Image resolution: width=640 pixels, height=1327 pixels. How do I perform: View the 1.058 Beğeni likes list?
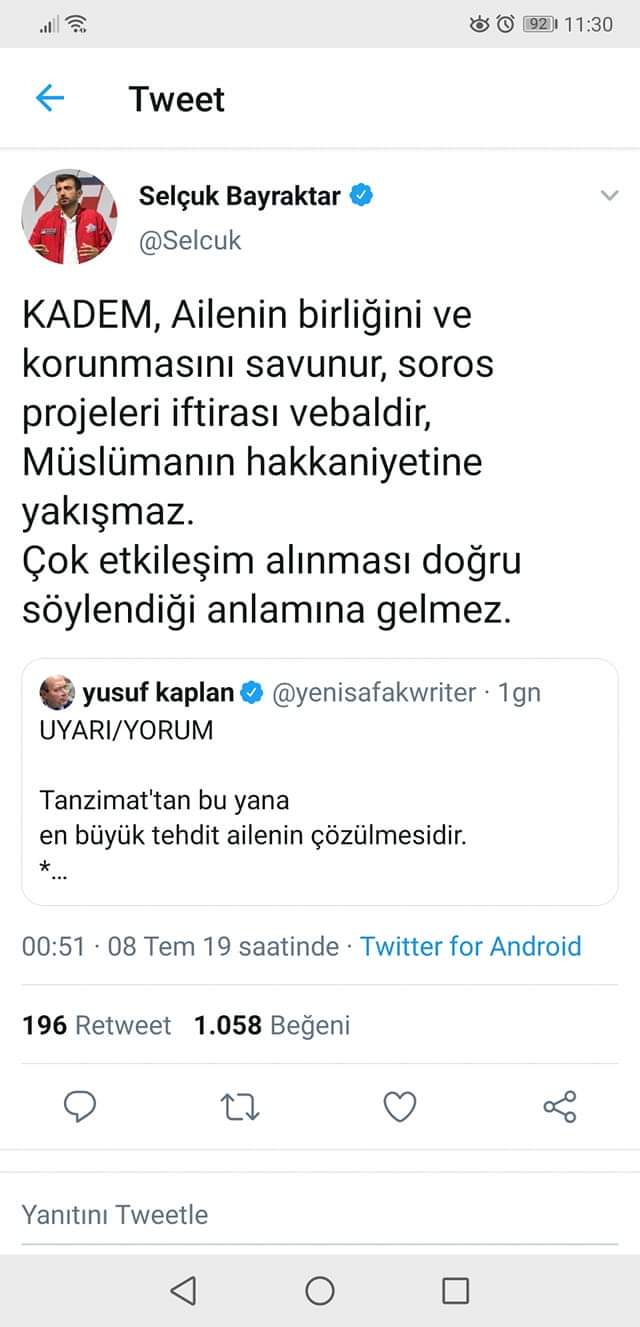click(272, 1025)
